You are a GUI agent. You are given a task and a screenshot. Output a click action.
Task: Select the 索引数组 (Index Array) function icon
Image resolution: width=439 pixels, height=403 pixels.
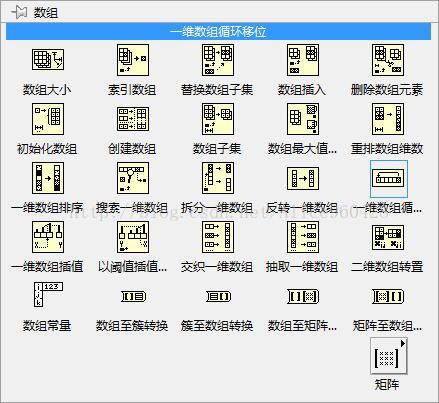point(133,60)
